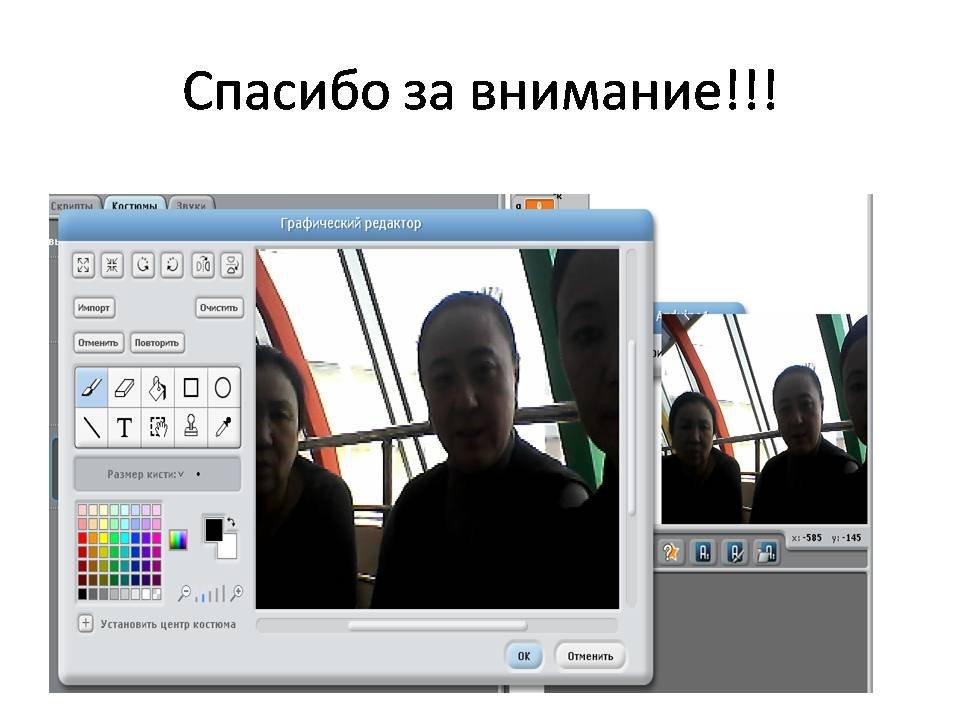
Task: Select the Paintbrush tool
Action: click(92, 387)
